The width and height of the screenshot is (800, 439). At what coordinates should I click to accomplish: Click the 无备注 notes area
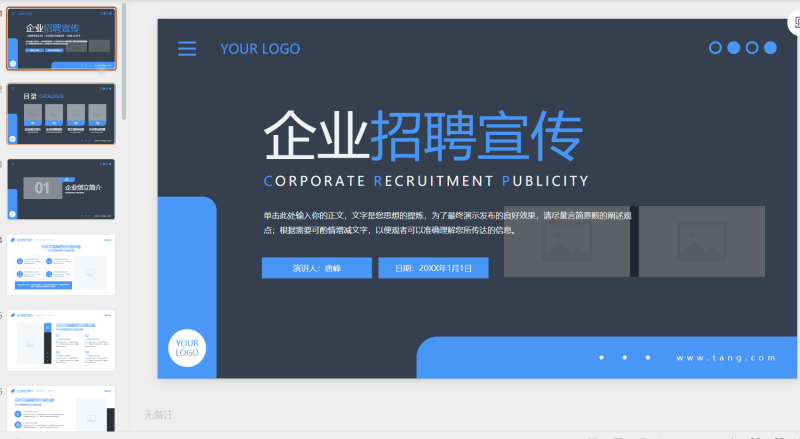coord(159,415)
